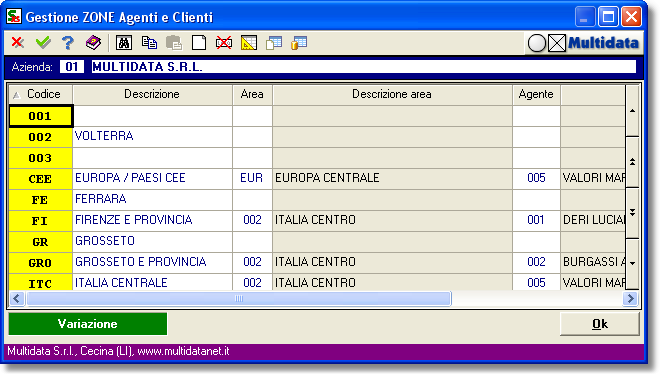This screenshot has width=660, height=376.
Task: Click the binoculars search icon
Action: pos(124,43)
